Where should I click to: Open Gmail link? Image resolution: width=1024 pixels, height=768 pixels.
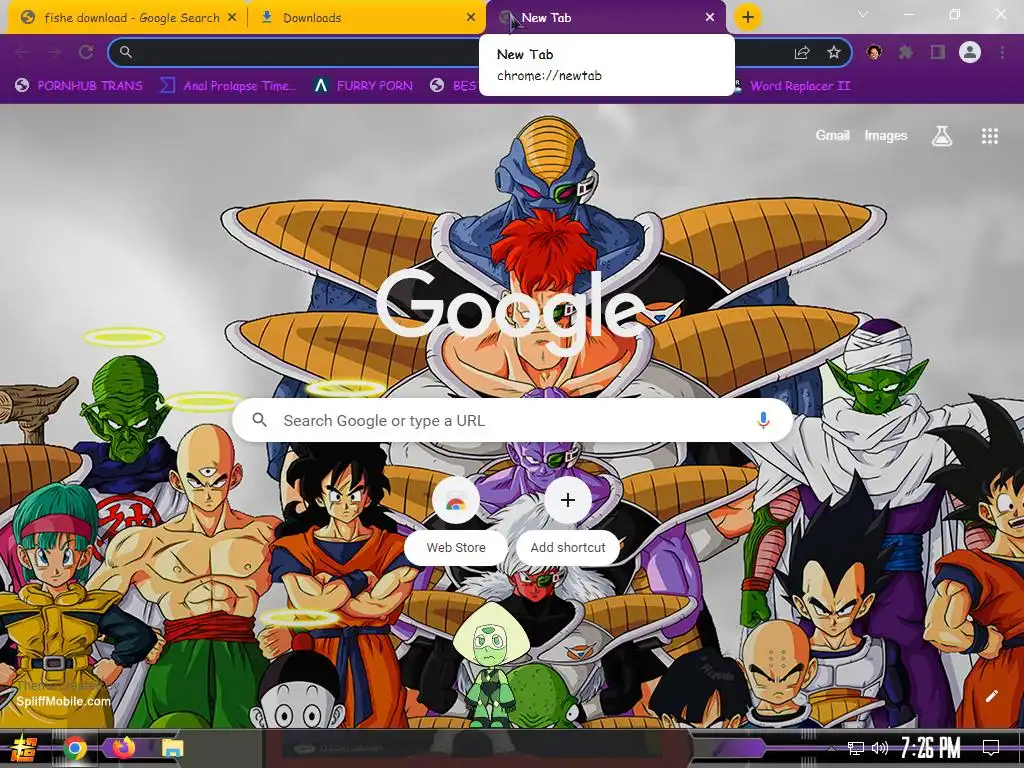point(832,135)
